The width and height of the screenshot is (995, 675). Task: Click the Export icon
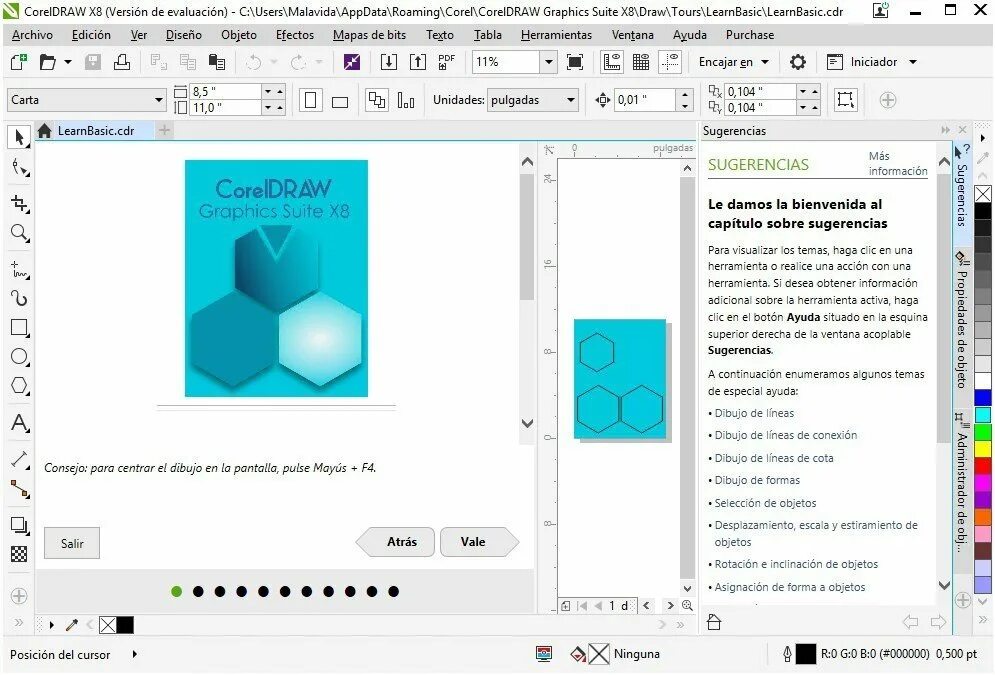click(x=418, y=62)
